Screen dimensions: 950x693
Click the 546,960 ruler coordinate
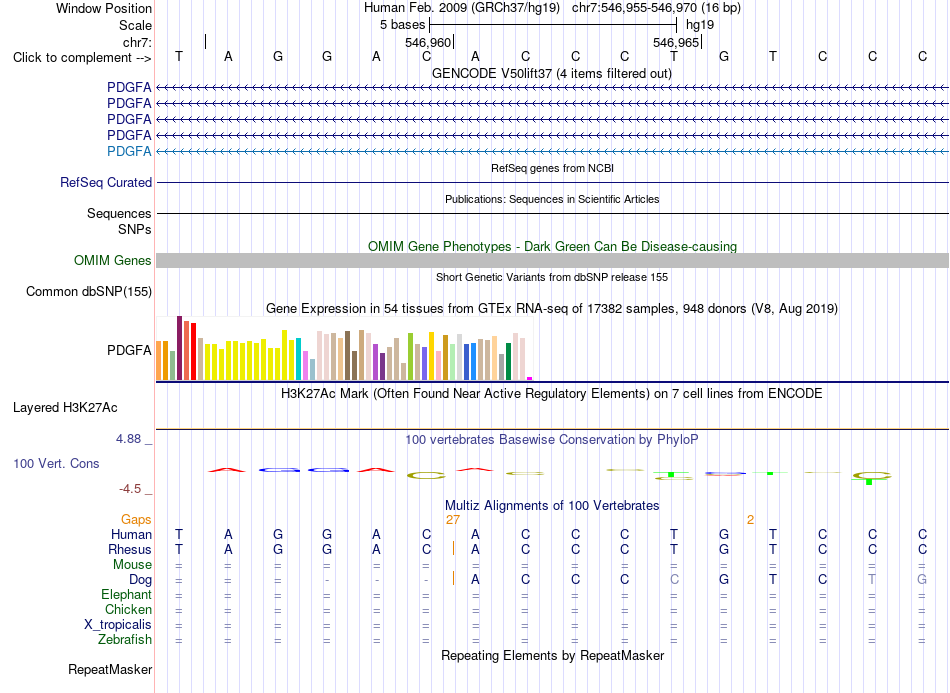click(x=428, y=42)
